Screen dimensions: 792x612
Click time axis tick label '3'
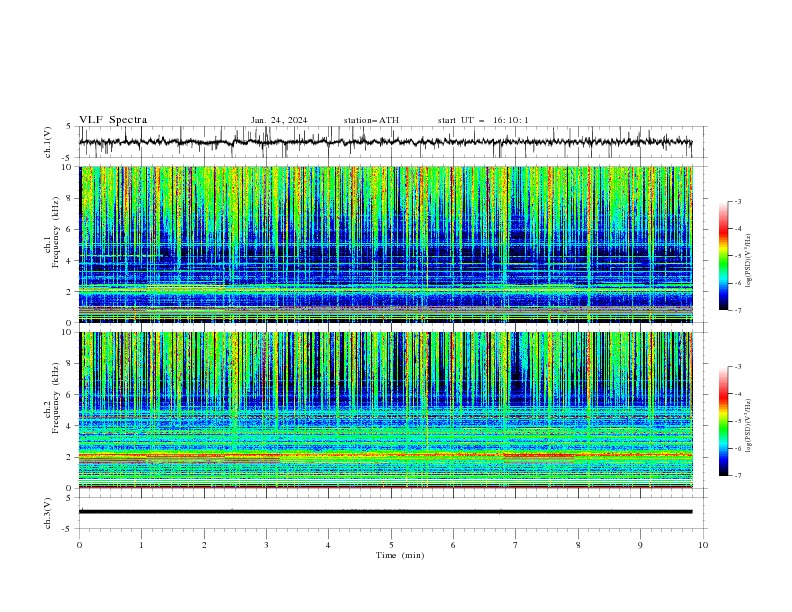266,545
